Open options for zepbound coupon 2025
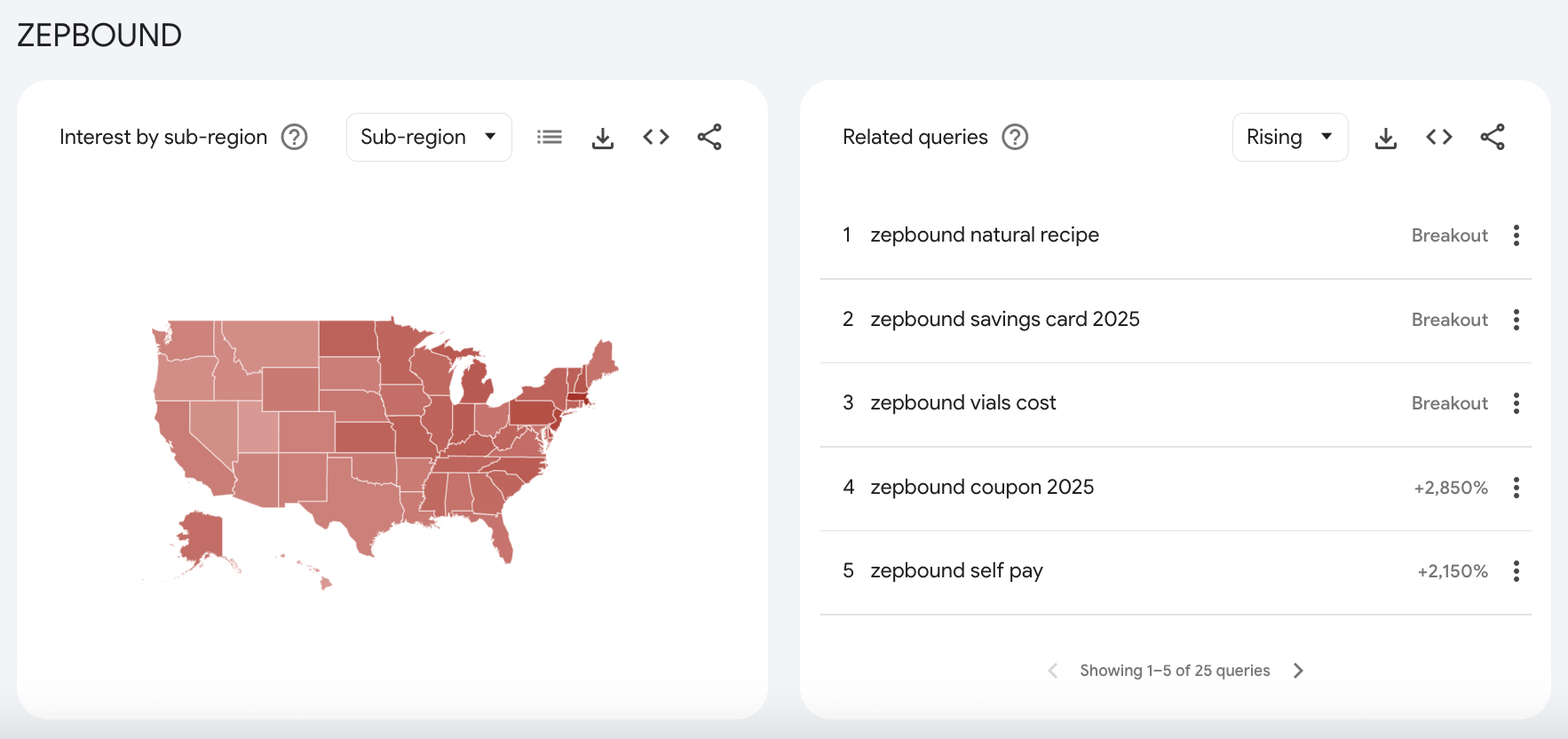Screen dimensions: 1568x739 click(x=1517, y=488)
